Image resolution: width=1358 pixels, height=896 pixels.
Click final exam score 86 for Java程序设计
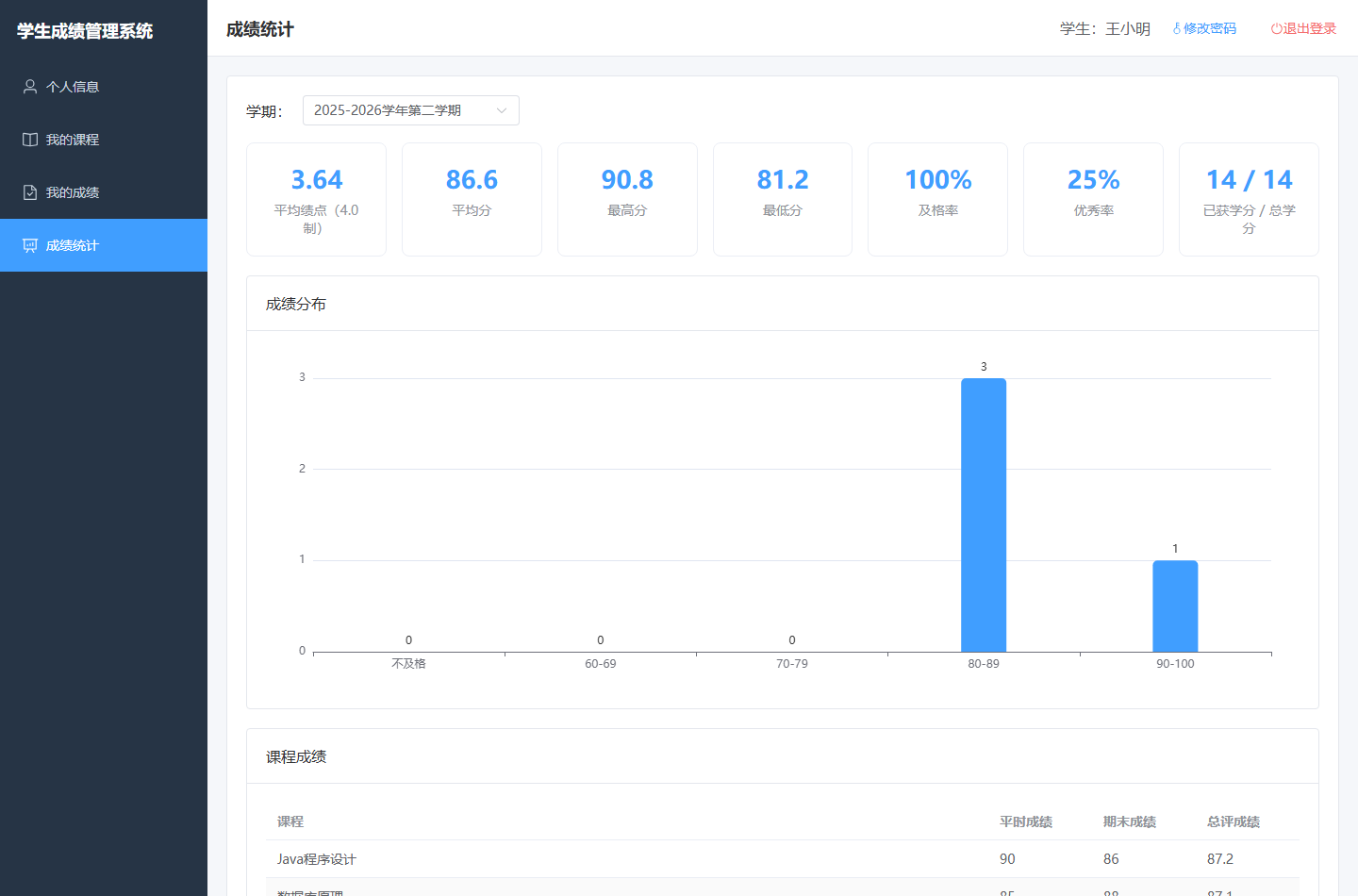(x=1111, y=859)
